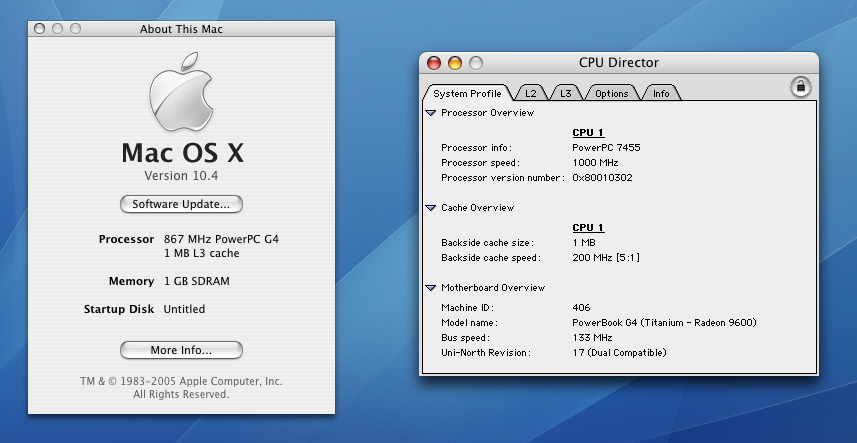This screenshot has height=443, width=857.
Task: Switch to the L3 tab
Action: (566, 93)
